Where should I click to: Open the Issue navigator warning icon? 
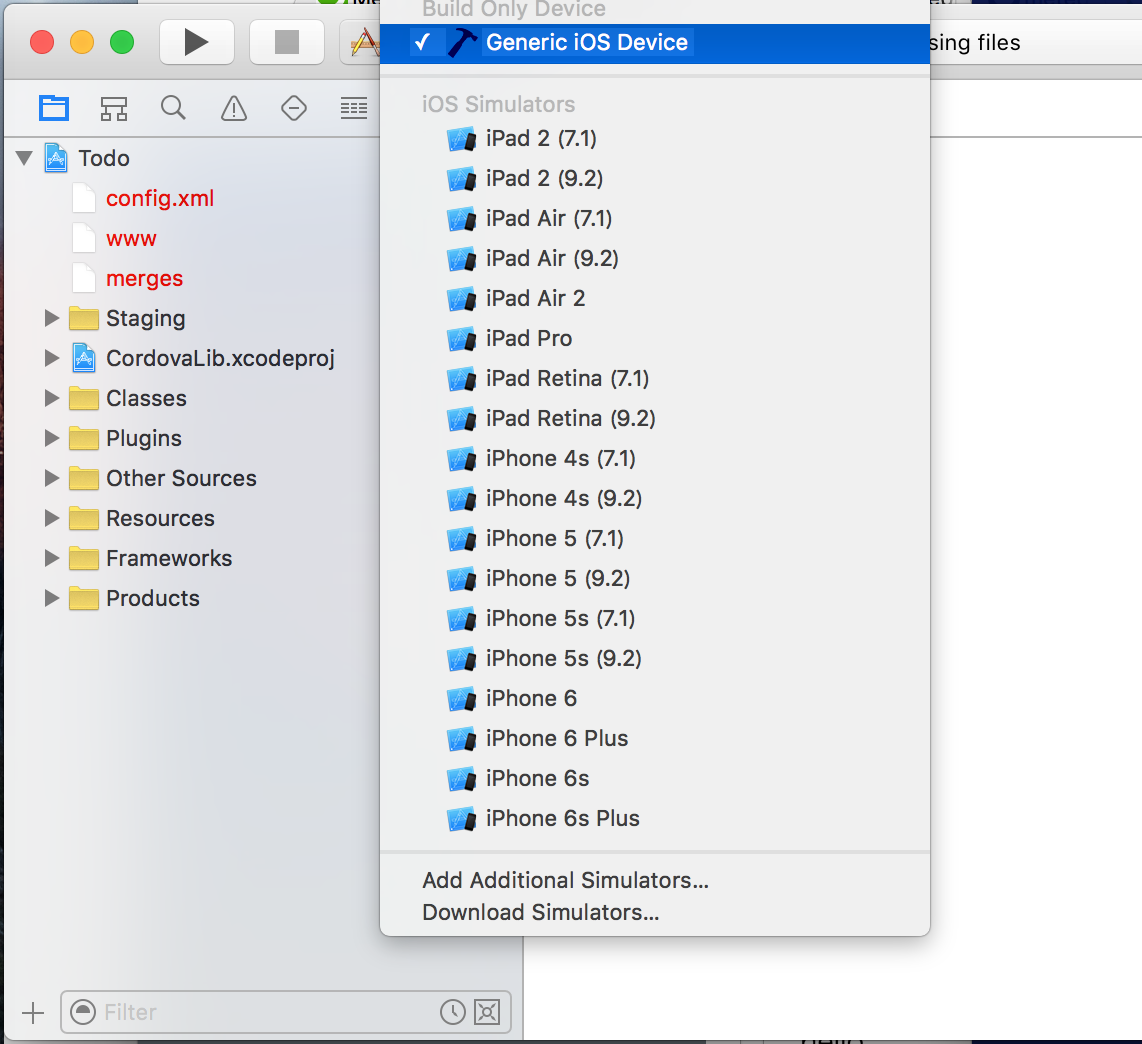[x=234, y=109]
